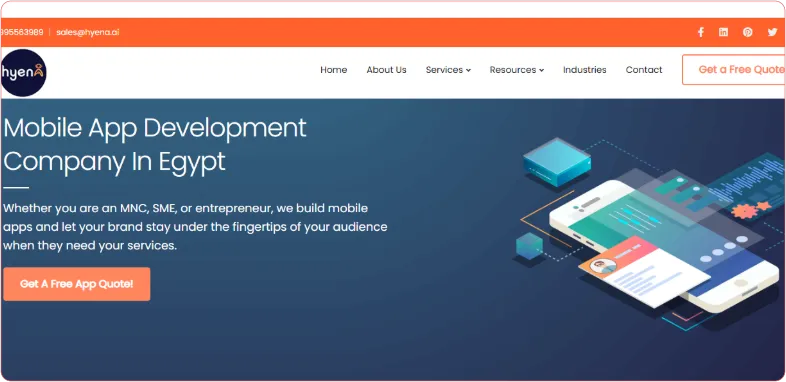
Task: Click the Mobile App Development heading
Action: [x=154, y=144]
